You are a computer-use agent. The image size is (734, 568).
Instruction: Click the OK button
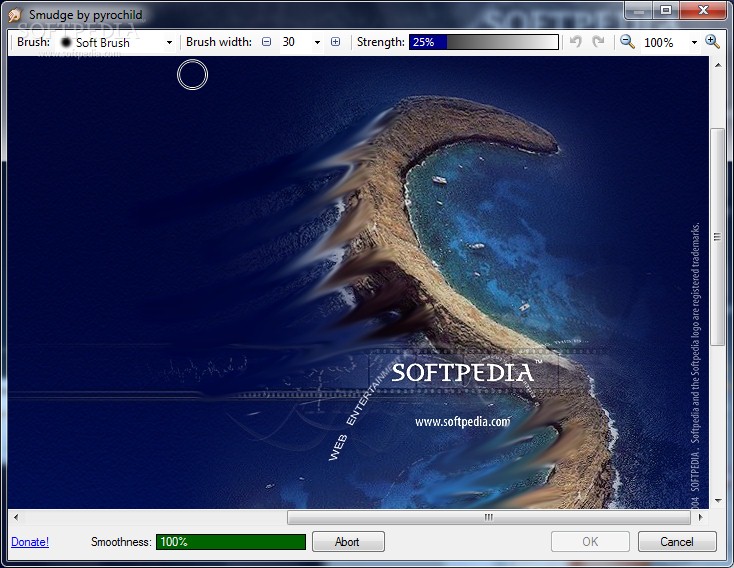point(590,542)
